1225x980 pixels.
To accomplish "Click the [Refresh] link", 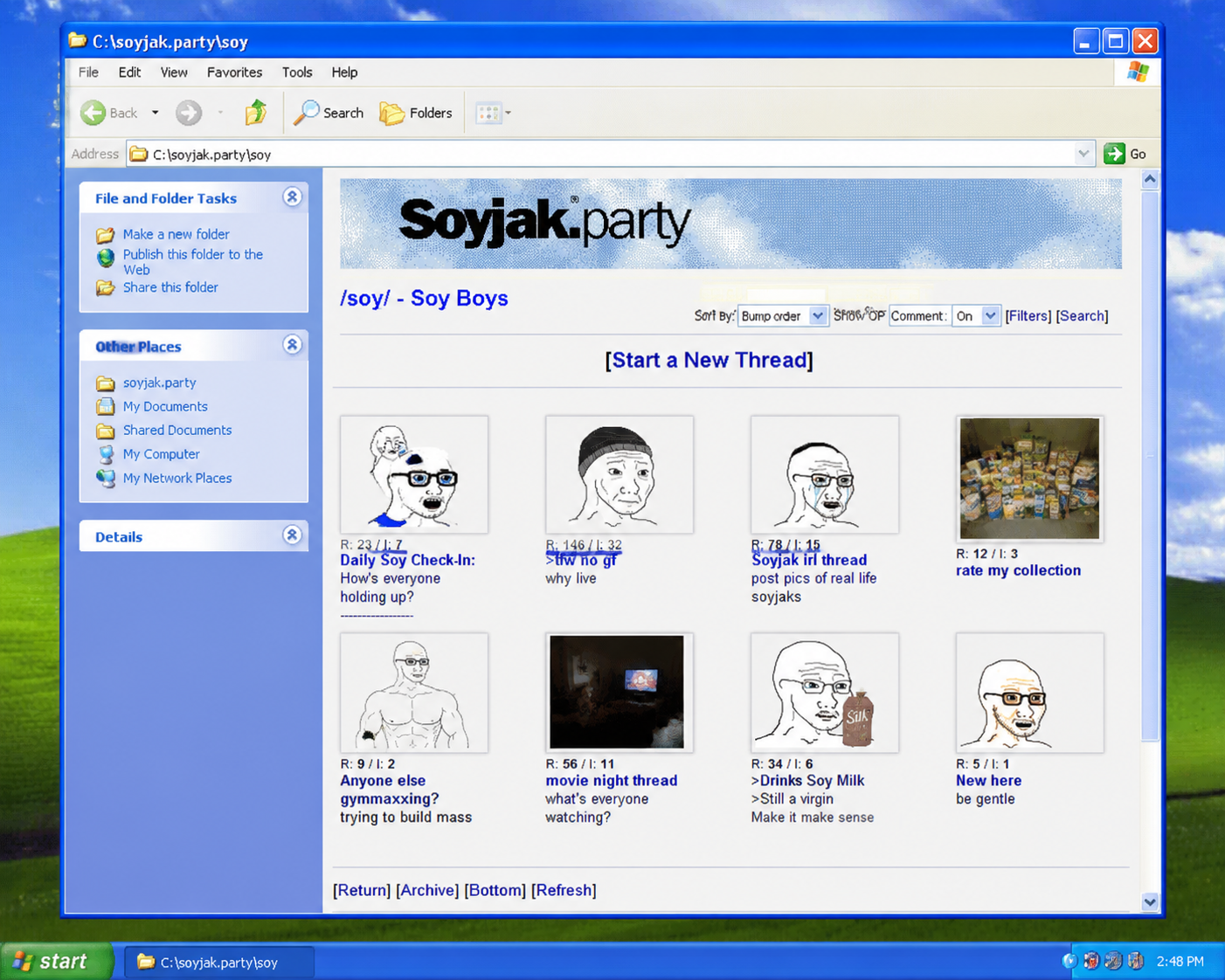I will 564,890.
